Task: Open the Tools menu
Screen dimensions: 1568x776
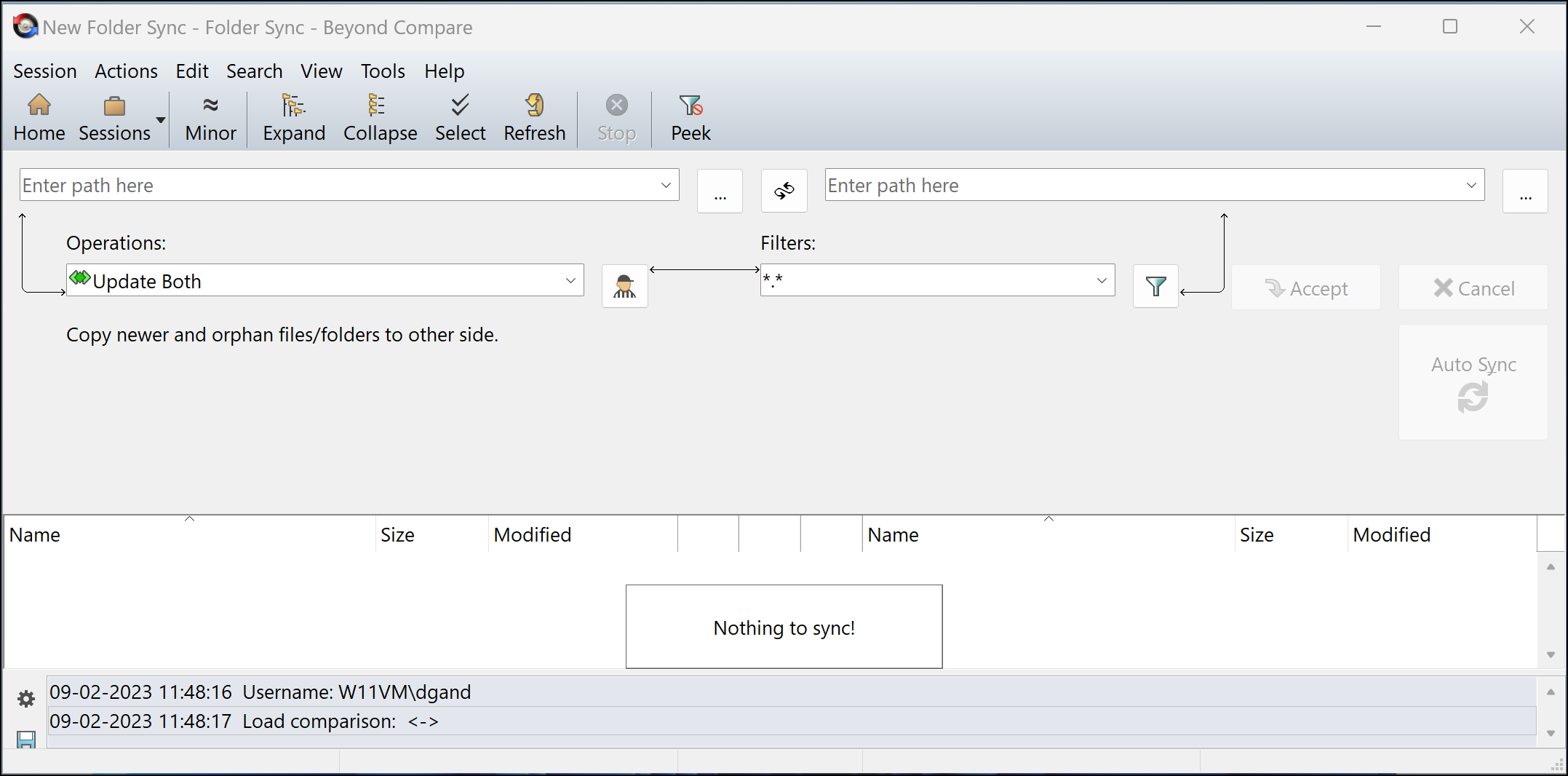Action: coord(383,71)
